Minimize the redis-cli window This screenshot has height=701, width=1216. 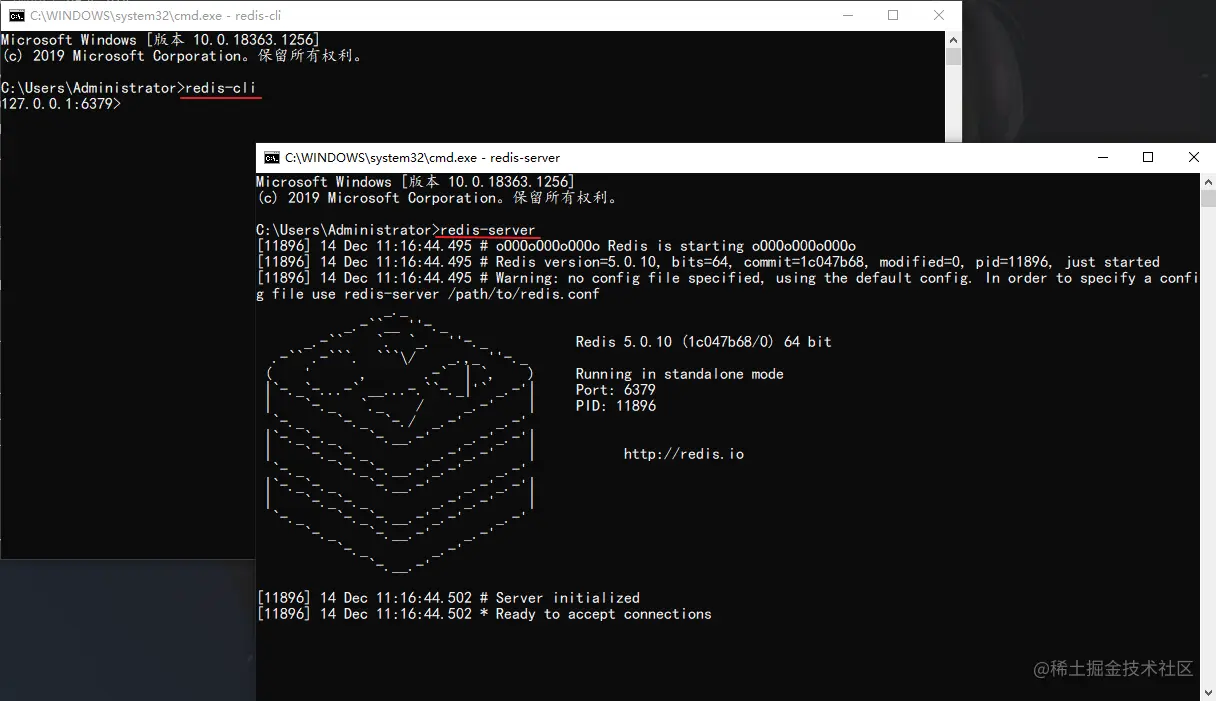point(847,16)
